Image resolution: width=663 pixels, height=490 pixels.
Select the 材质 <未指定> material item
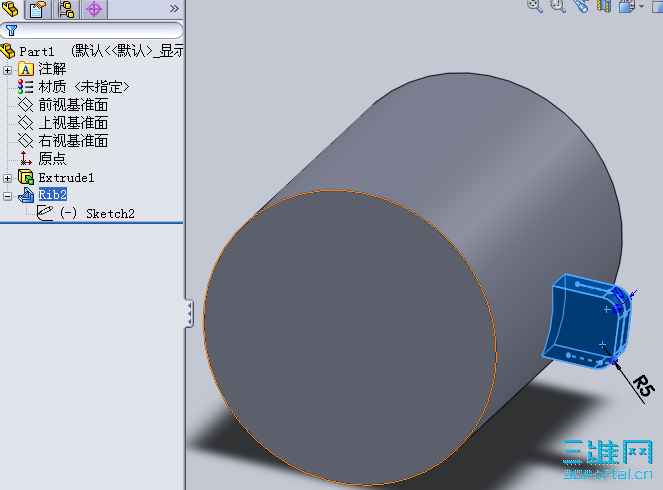click(x=74, y=87)
